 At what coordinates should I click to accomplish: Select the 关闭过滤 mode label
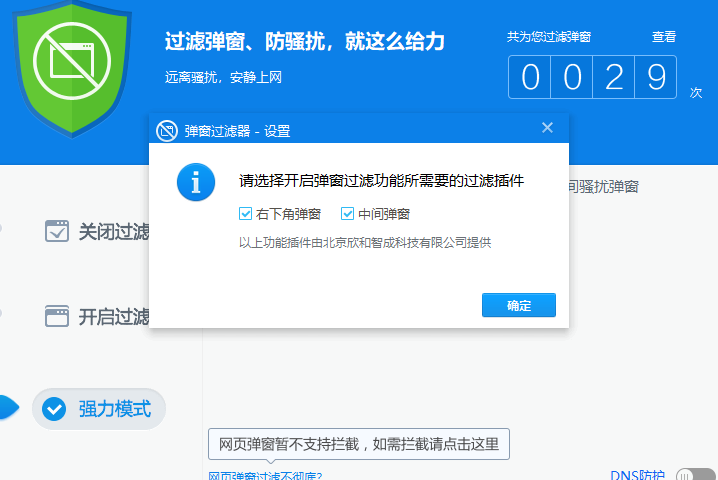point(113,233)
